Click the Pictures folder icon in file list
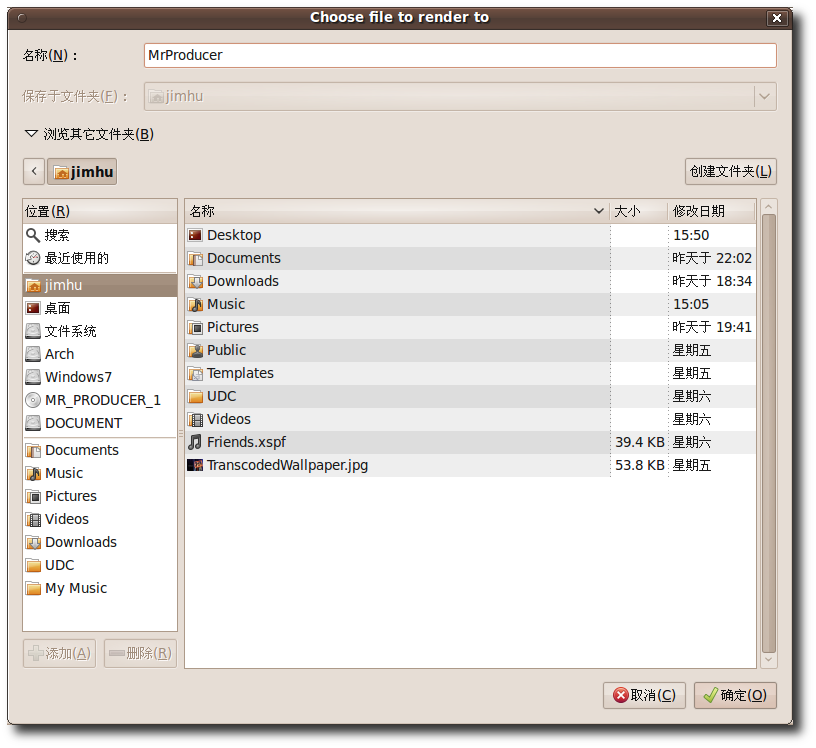The width and height of the screenshot is (816, 748). click(195, 327)
